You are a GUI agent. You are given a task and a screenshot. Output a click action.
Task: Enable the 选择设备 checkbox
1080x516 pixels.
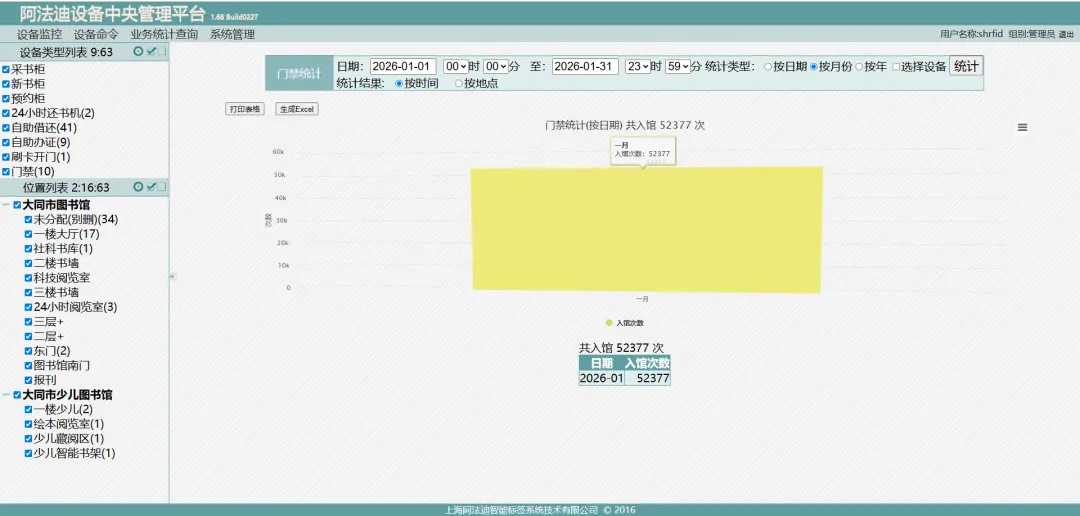tap(896, 67)
